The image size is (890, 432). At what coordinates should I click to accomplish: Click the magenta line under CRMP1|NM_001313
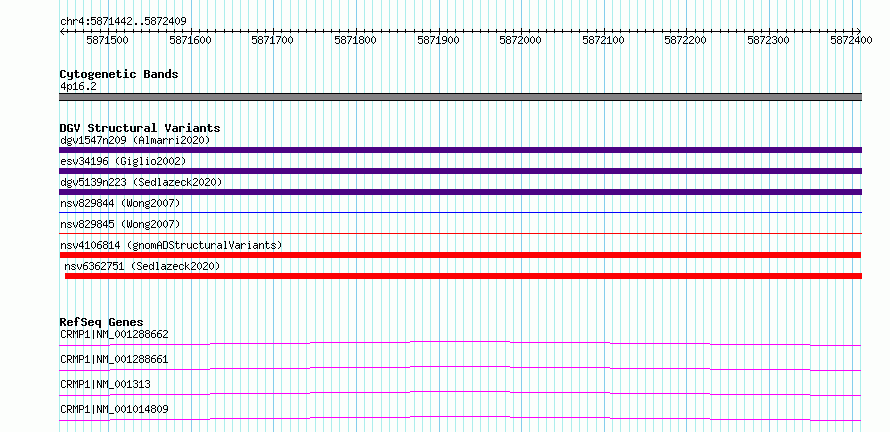coord(460,393)
